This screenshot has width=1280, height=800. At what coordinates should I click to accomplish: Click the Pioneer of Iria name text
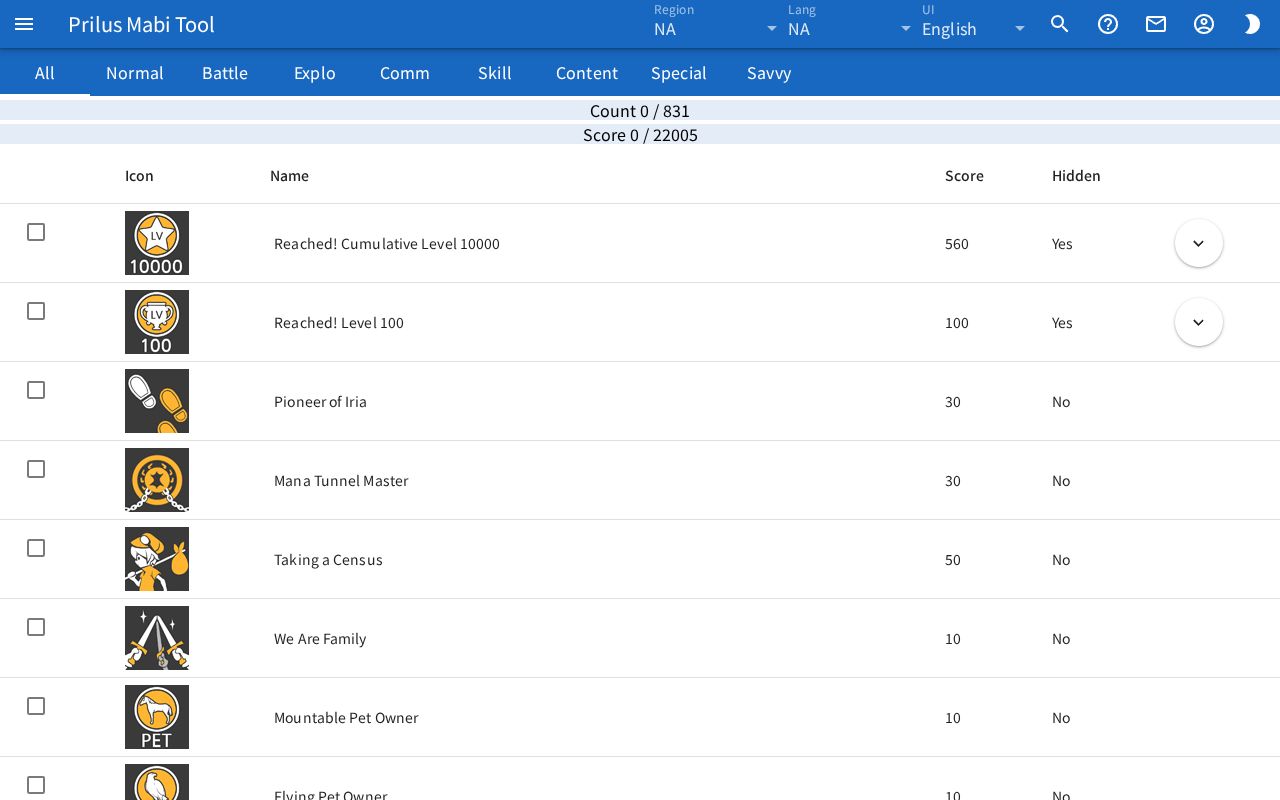click(320, 402)
